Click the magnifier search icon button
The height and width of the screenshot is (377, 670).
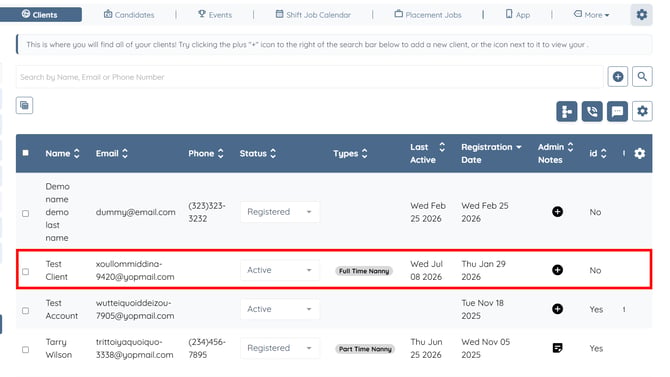[x=642, y=77]
